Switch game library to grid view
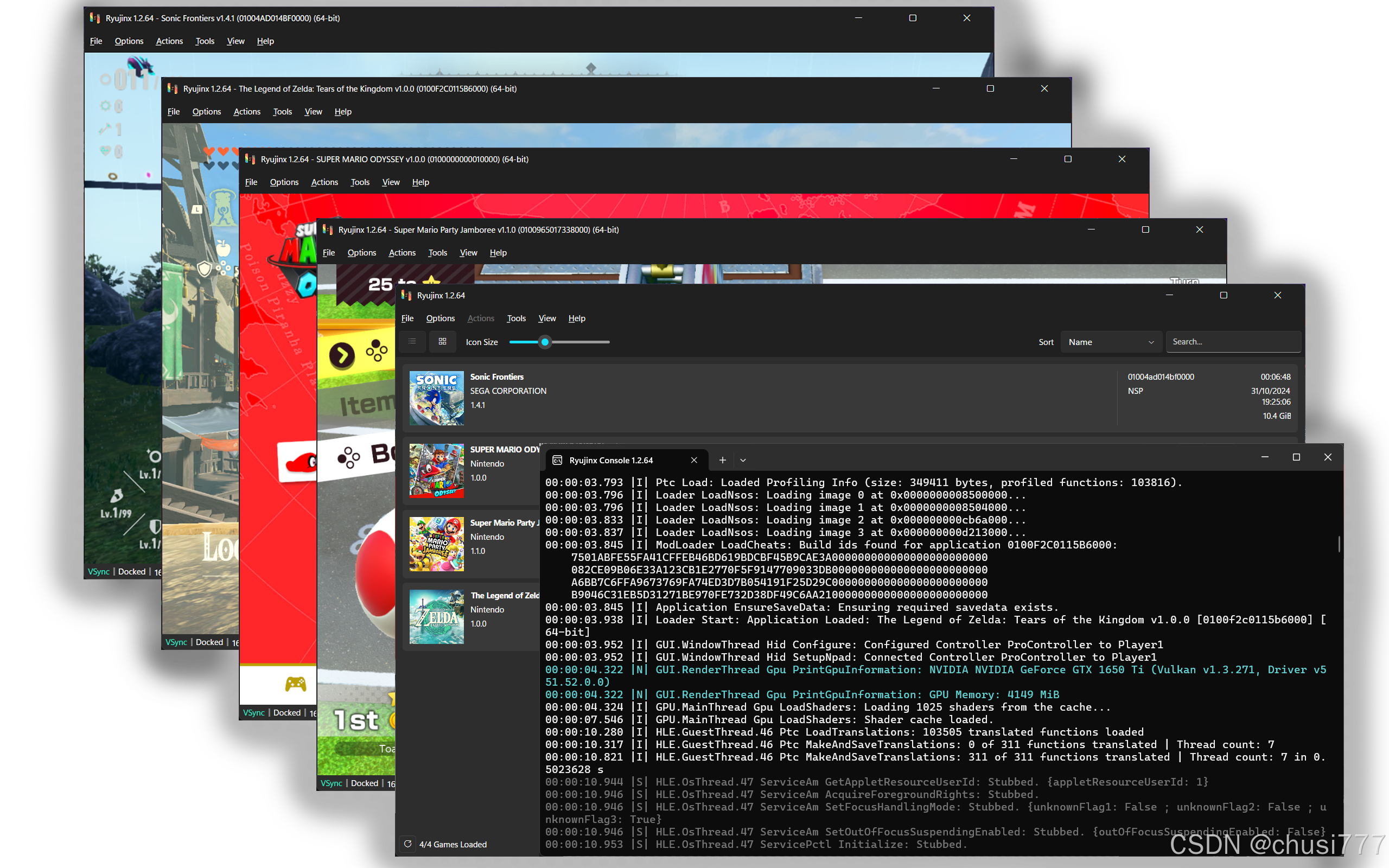 (x=442, y=342)
